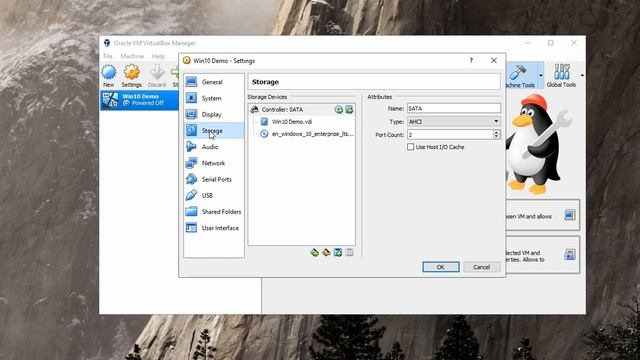Image resolution: width=640 pixels, height=360 pixels.
Task: Open the Machine Tools dropdown arrow
Action: point(541,76)
